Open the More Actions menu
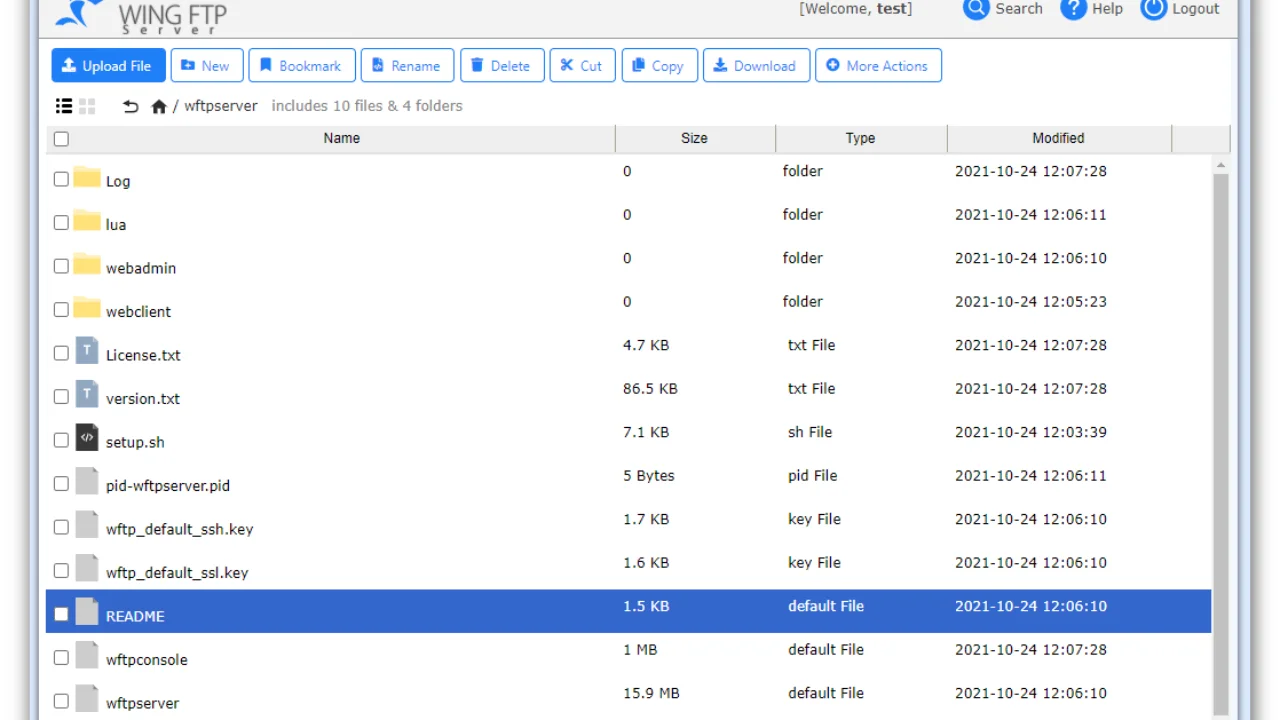1280x720 pixels. pyautogui.click(x=878, y=65)
